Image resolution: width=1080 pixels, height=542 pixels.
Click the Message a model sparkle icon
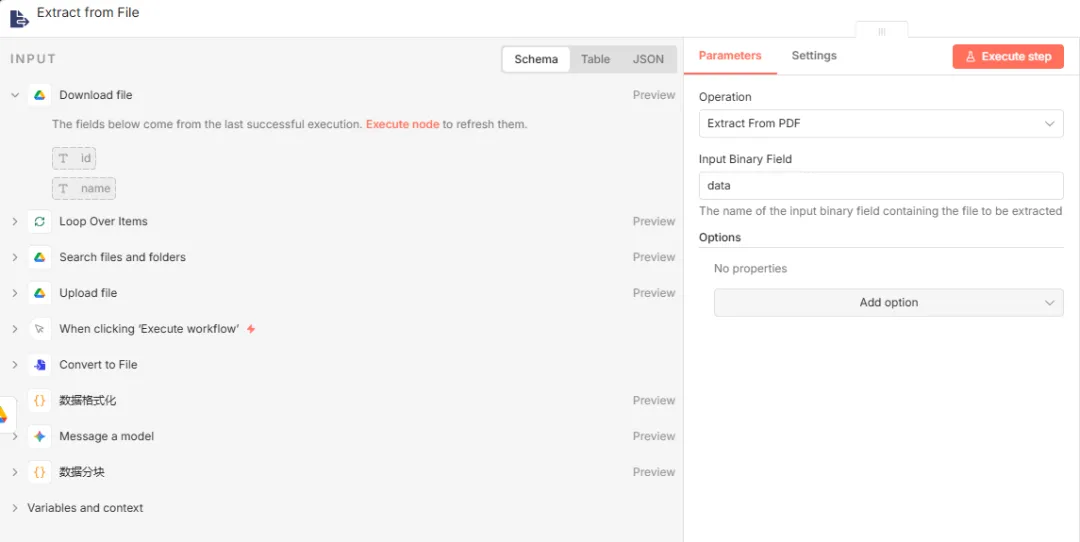pos(40,436)
